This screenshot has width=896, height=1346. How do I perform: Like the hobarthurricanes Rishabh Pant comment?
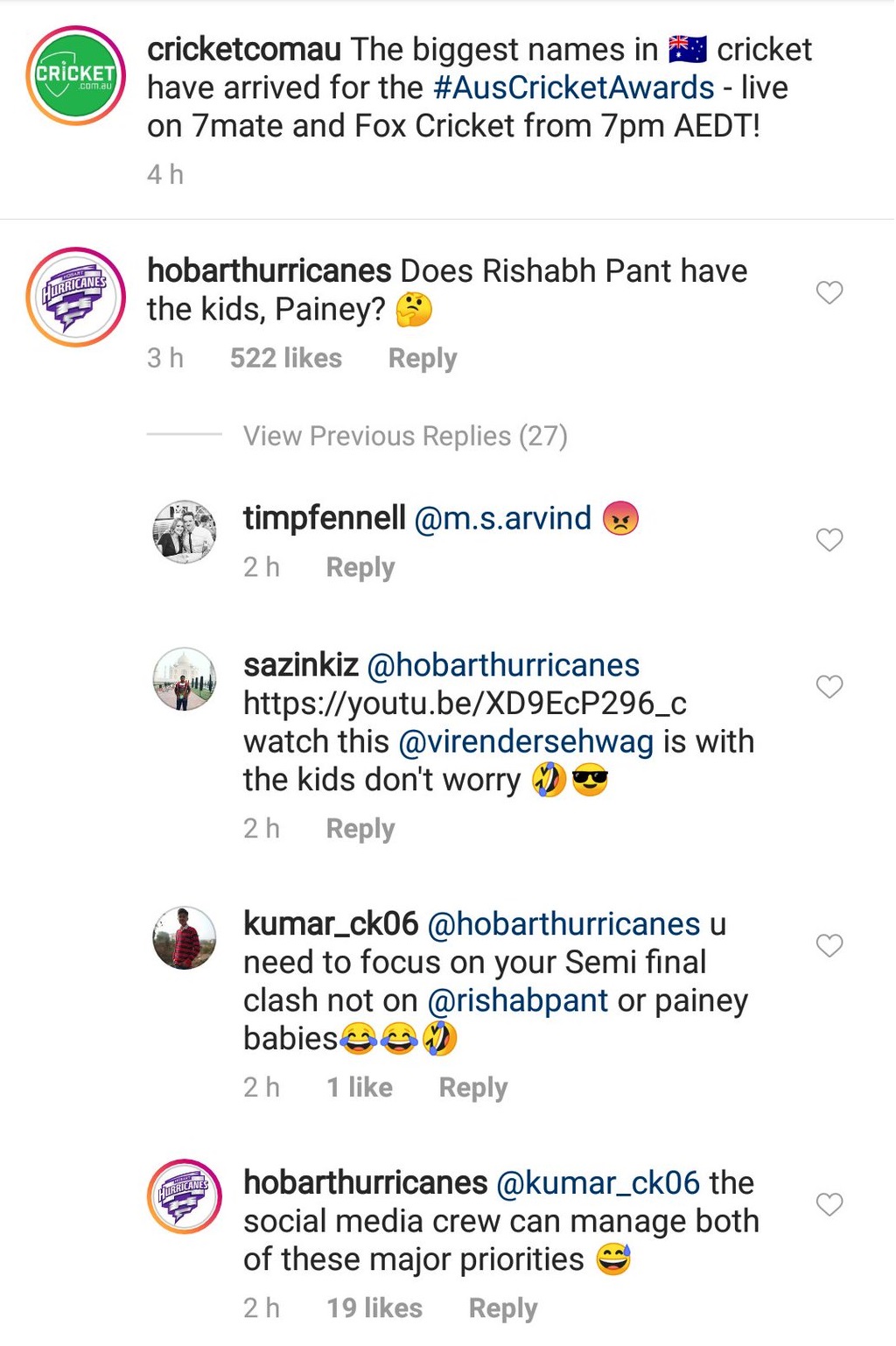coord(829,292)
